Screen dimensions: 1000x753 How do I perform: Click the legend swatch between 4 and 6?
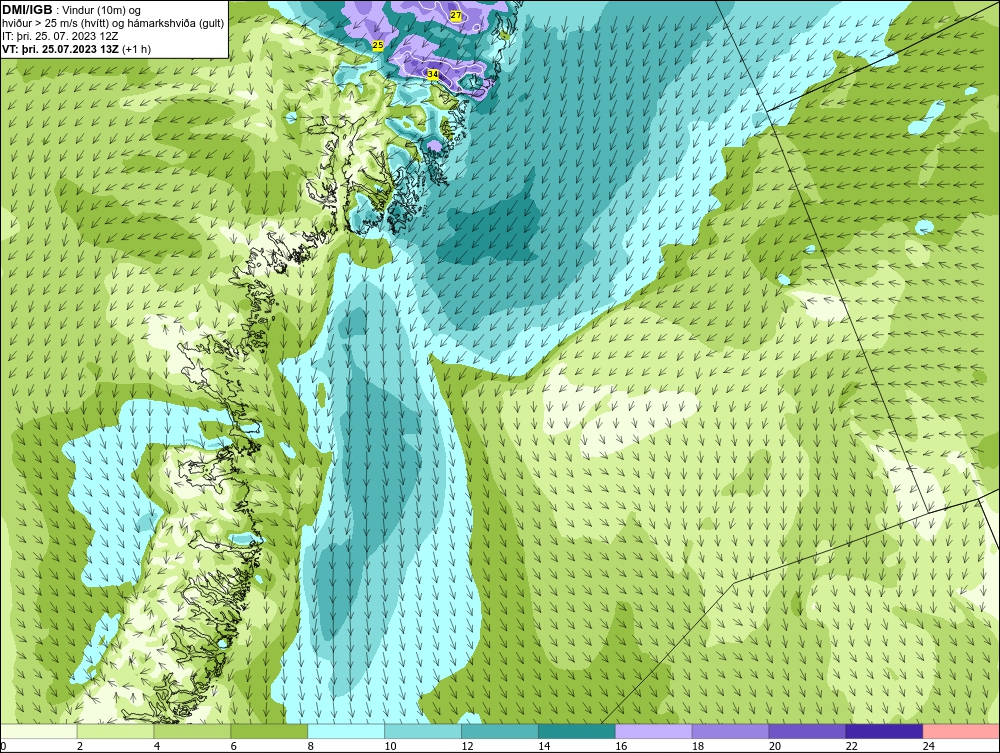[192, 731]
